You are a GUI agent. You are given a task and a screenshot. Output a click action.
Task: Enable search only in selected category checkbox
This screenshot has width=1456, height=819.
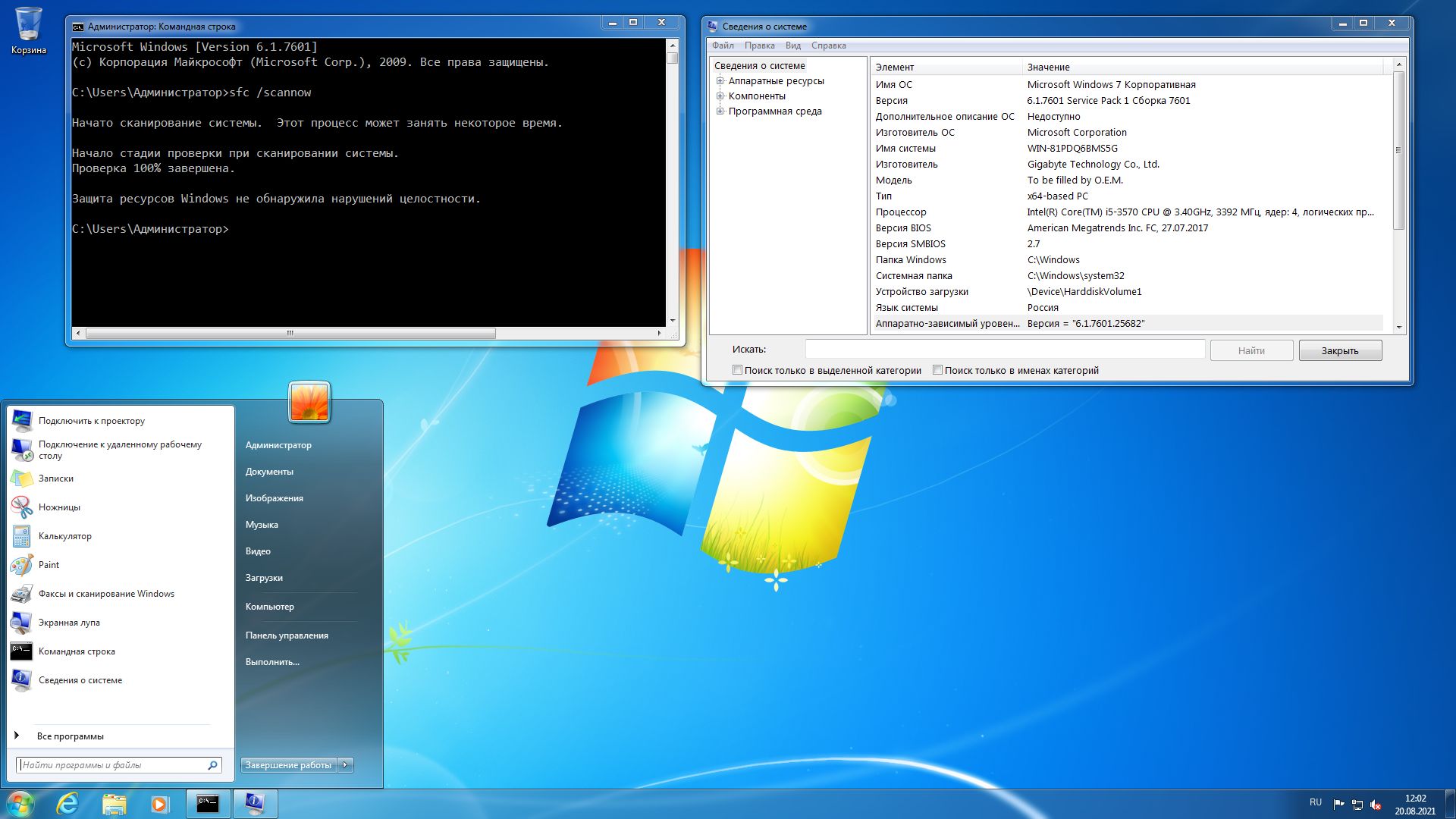click(x=737, y=370)
